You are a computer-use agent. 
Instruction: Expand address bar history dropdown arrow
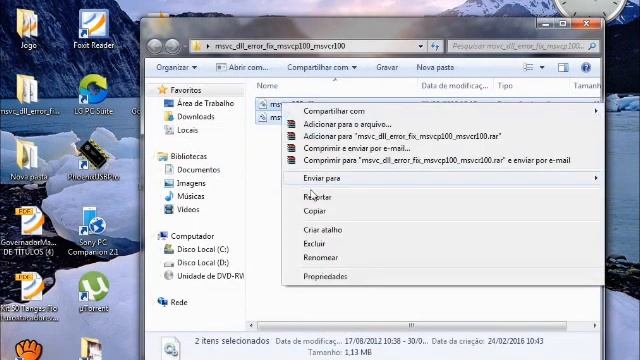click(420, 46)
